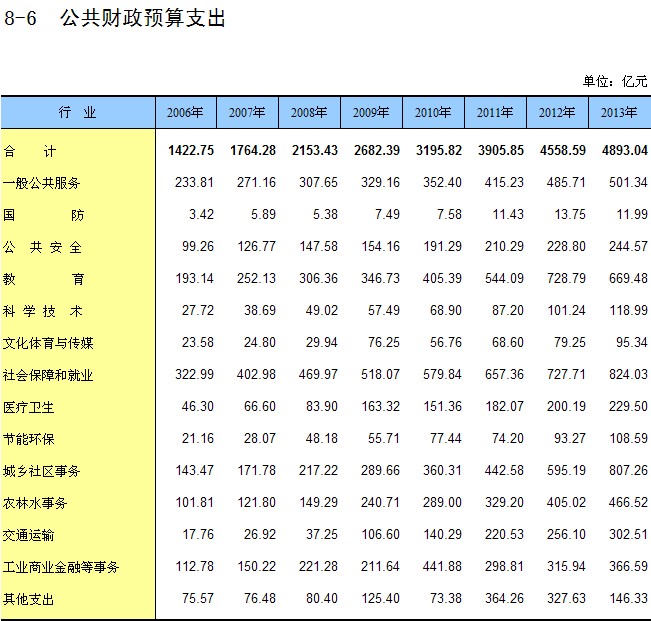Click cell 501.34 in 一般公共服务 row
651x621 pixels.
[x=628, y=182]
